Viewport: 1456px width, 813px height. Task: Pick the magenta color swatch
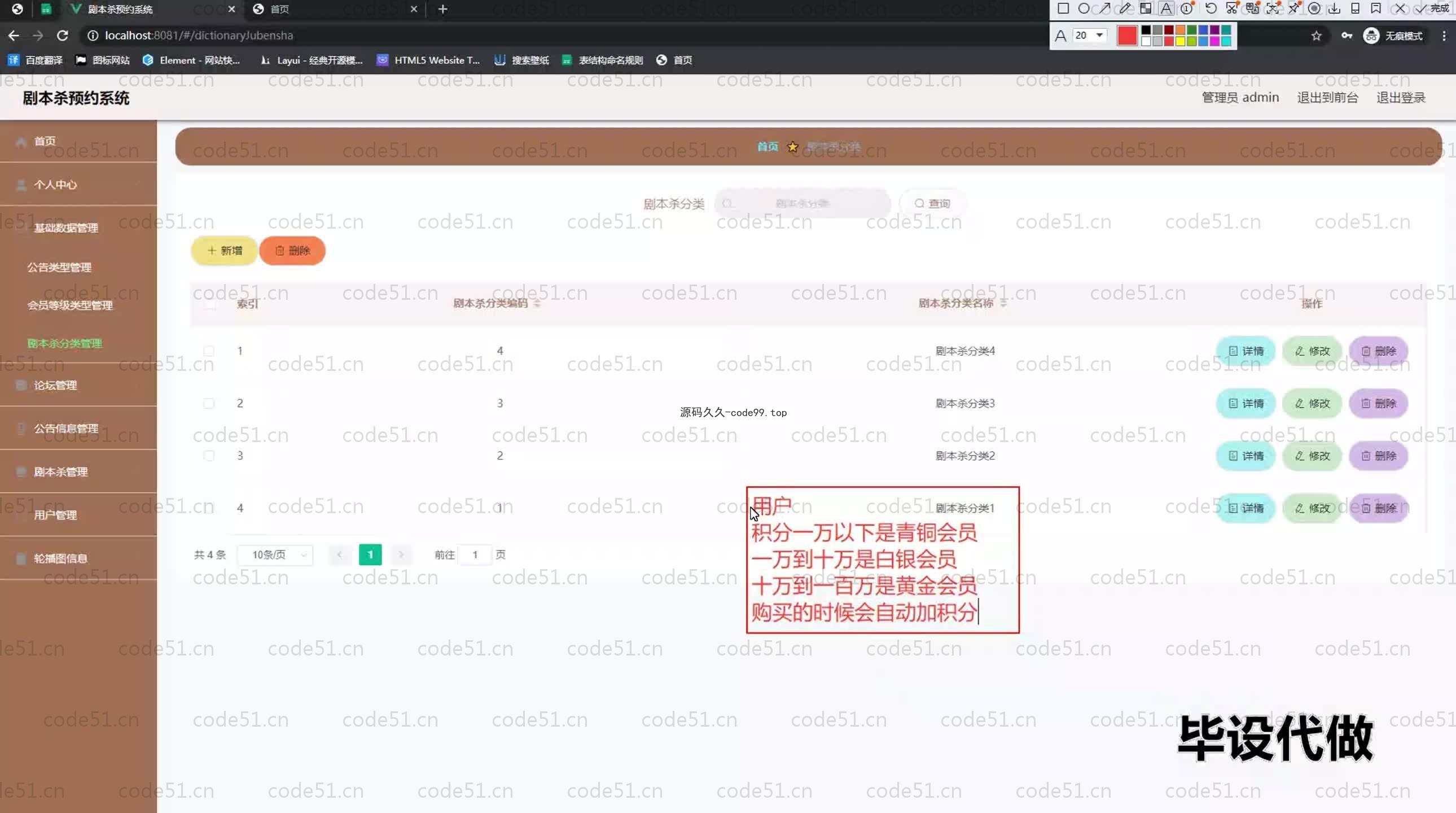tap(1214, 41)
